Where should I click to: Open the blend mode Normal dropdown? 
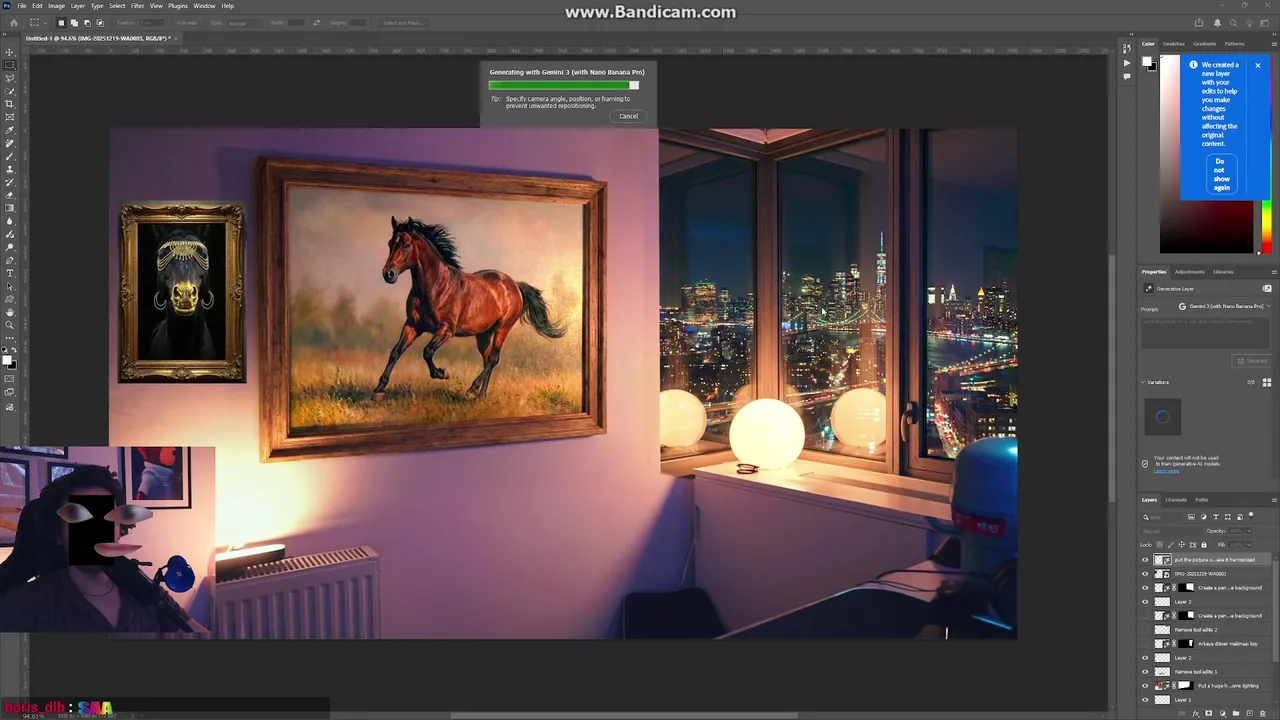tap(1172, 531)
